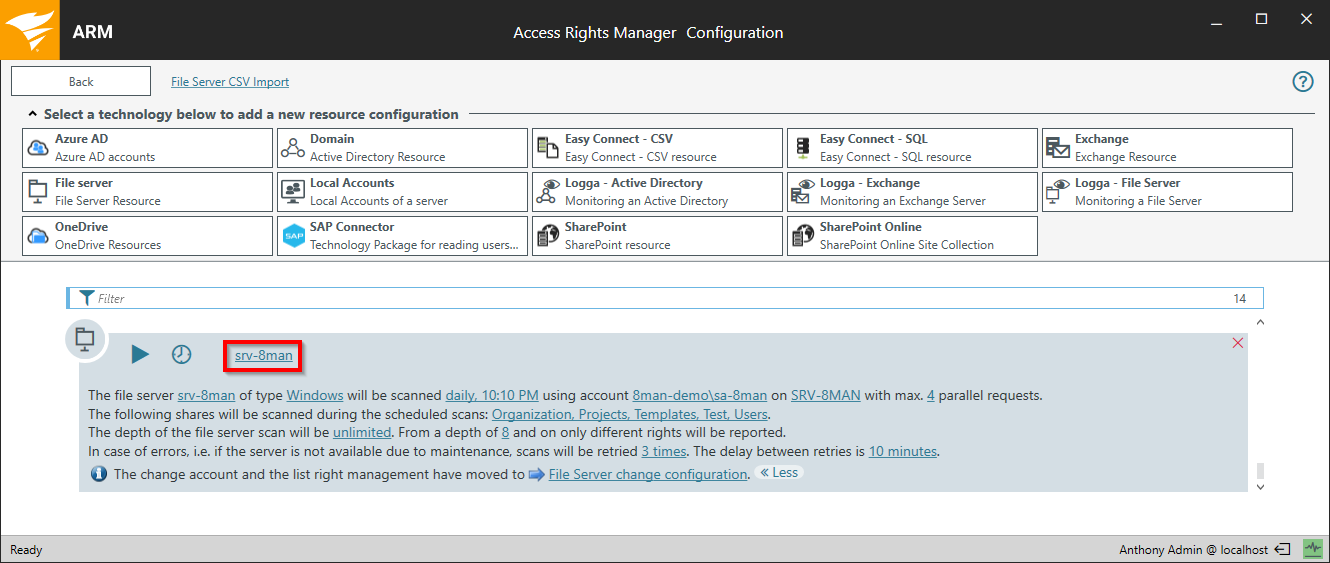Screen dimensions: 1330x563
Task: Edit the '10 minutes' delay link
Action: click(x=903, y=451)
